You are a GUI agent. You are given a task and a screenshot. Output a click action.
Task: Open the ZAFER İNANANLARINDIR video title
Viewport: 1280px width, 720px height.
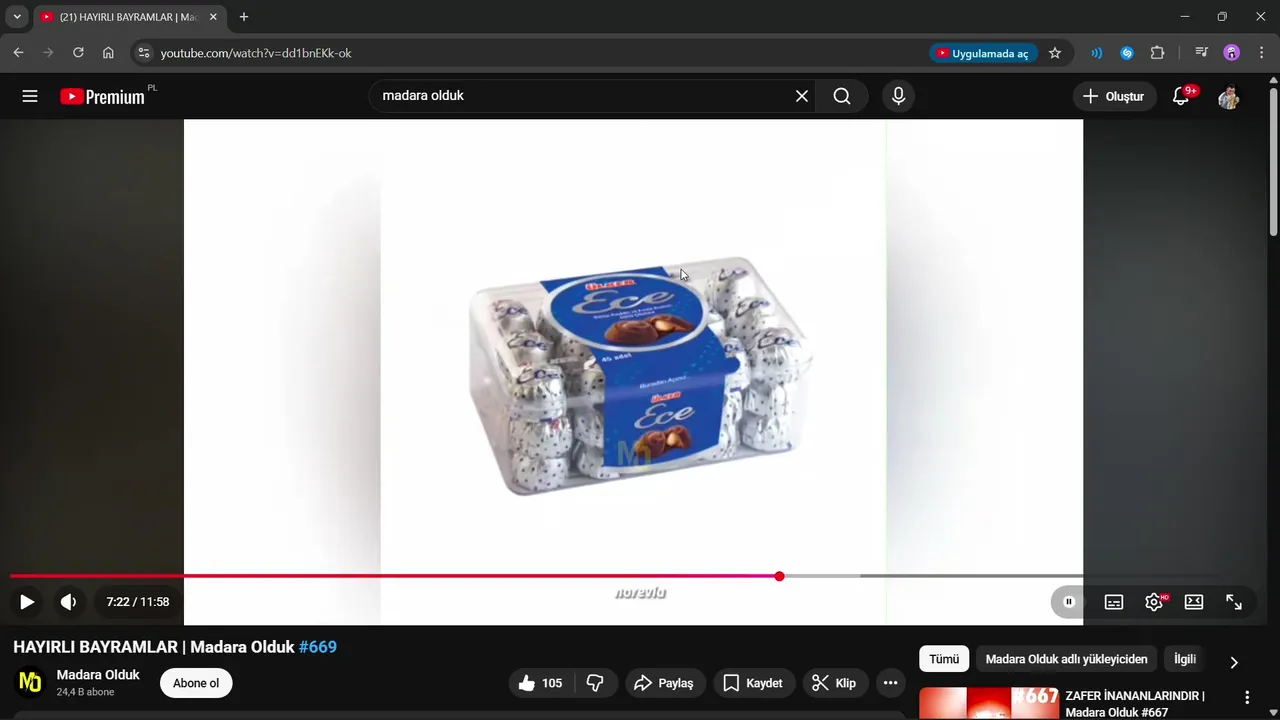(x=1135, y=704)
